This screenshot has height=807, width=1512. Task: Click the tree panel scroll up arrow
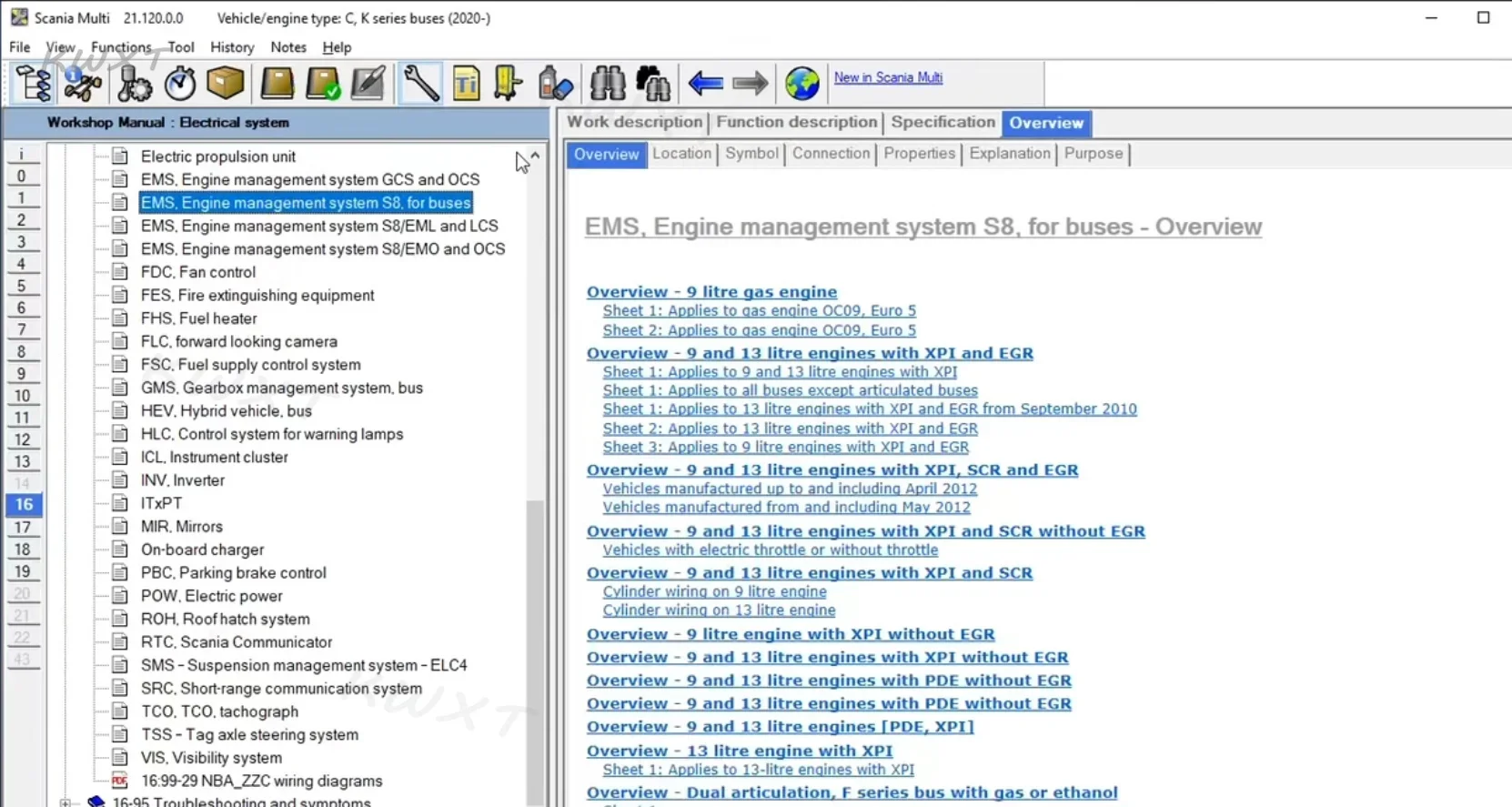[535, 156]
